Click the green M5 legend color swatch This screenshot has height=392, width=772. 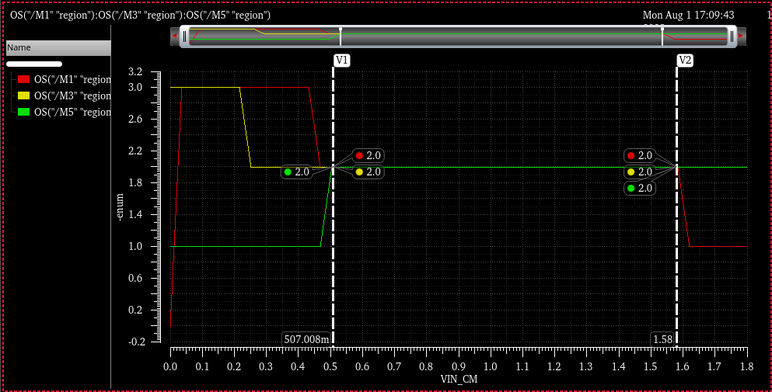(24, 112)
